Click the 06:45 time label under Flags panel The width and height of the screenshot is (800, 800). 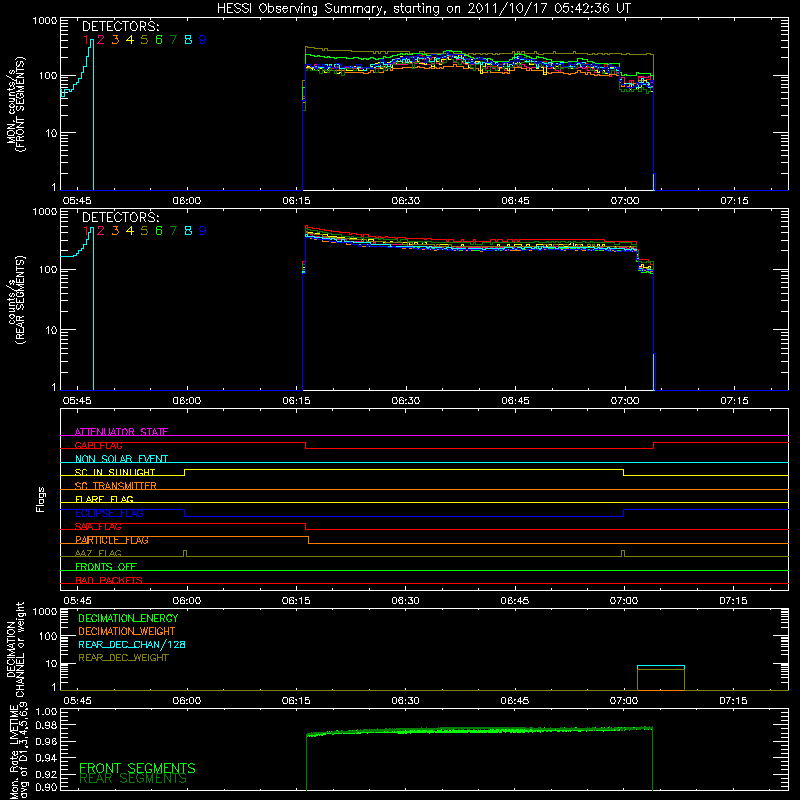(515, 601)
